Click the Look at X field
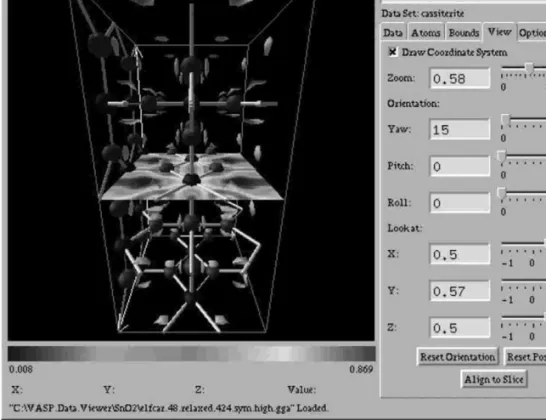 point(460,254)
